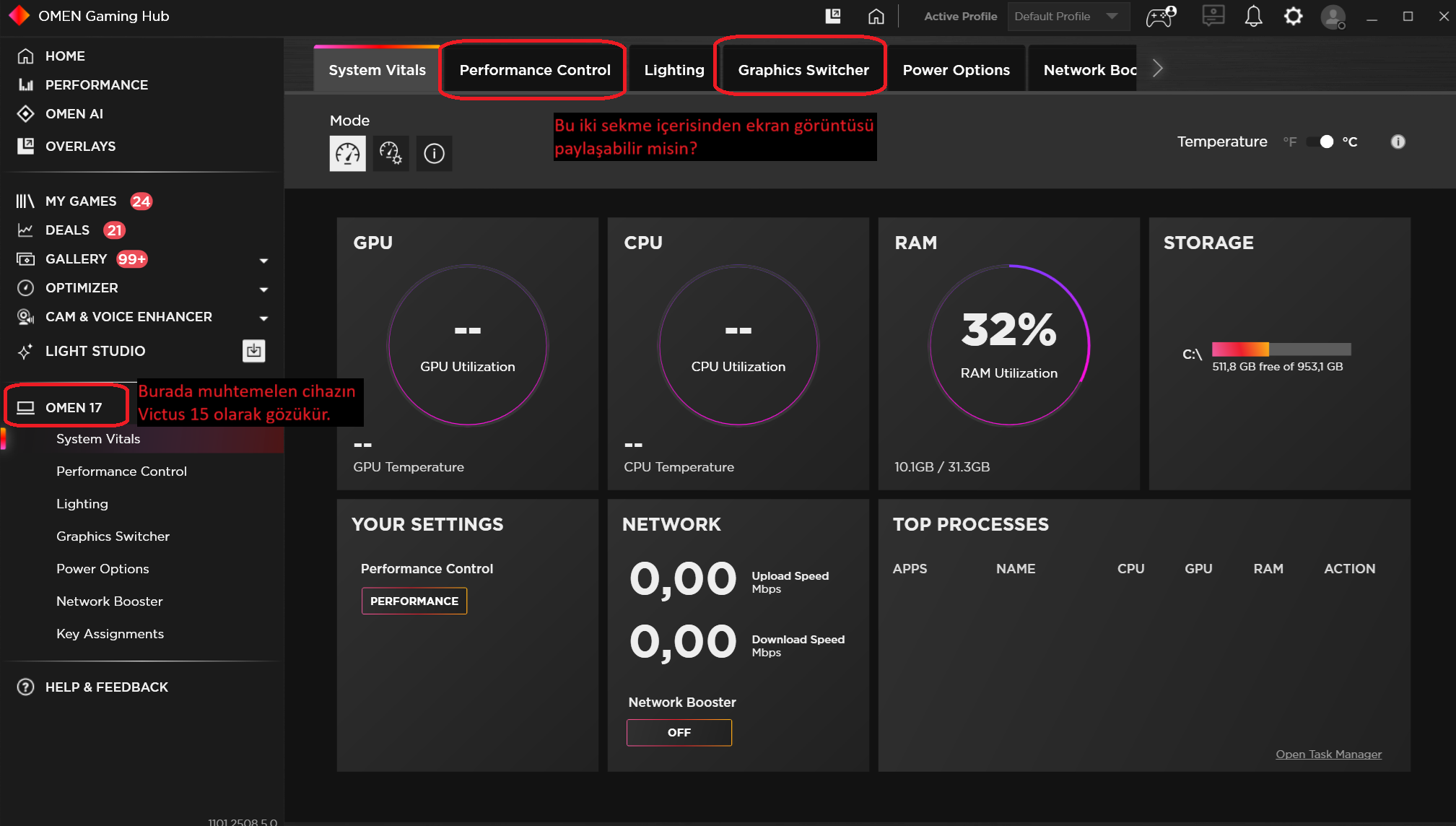Click the RAM Utilization 32% gauge
This screenshot has width=1456, height=826.
(1008, 345)
